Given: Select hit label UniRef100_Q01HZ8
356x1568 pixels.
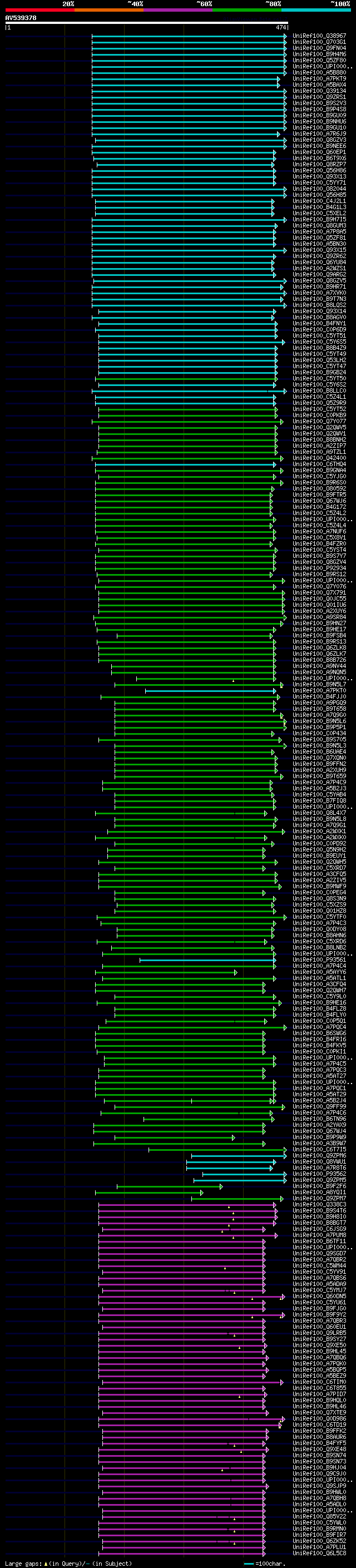Looking at the screenshot, I should [x=319, y=911].
